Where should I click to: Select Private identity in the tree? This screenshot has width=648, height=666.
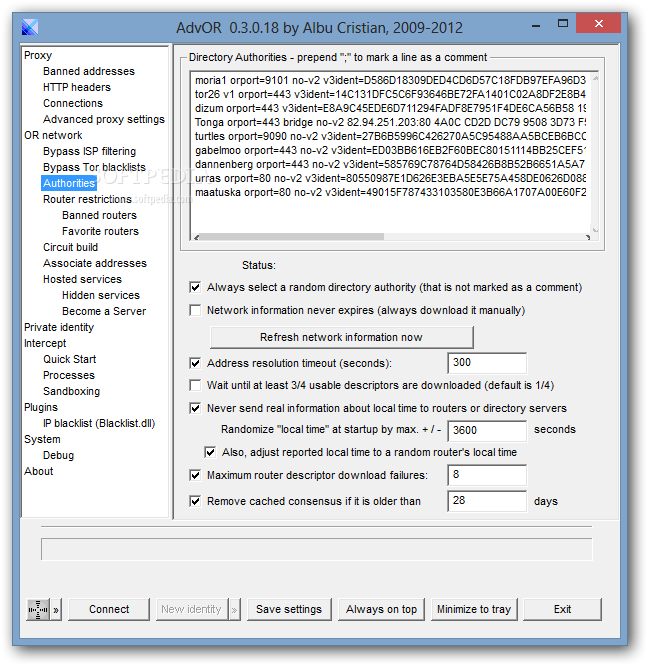(x=59, y=327)
